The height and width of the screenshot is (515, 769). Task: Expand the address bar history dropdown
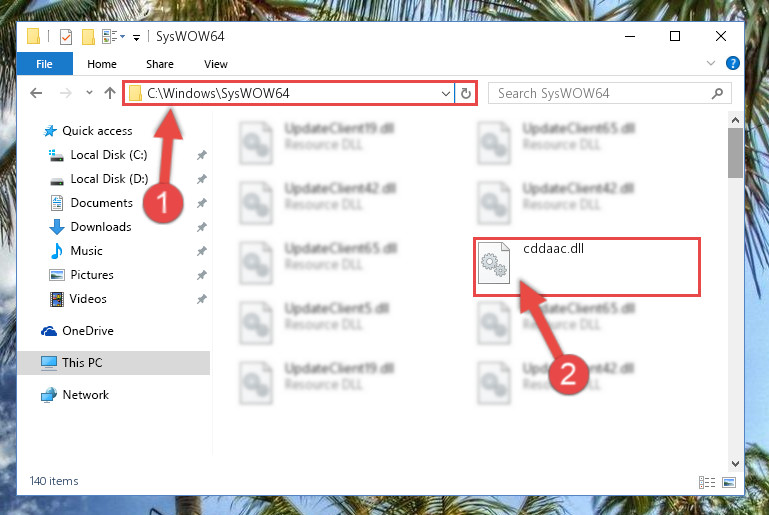click(x=445, y=93)
